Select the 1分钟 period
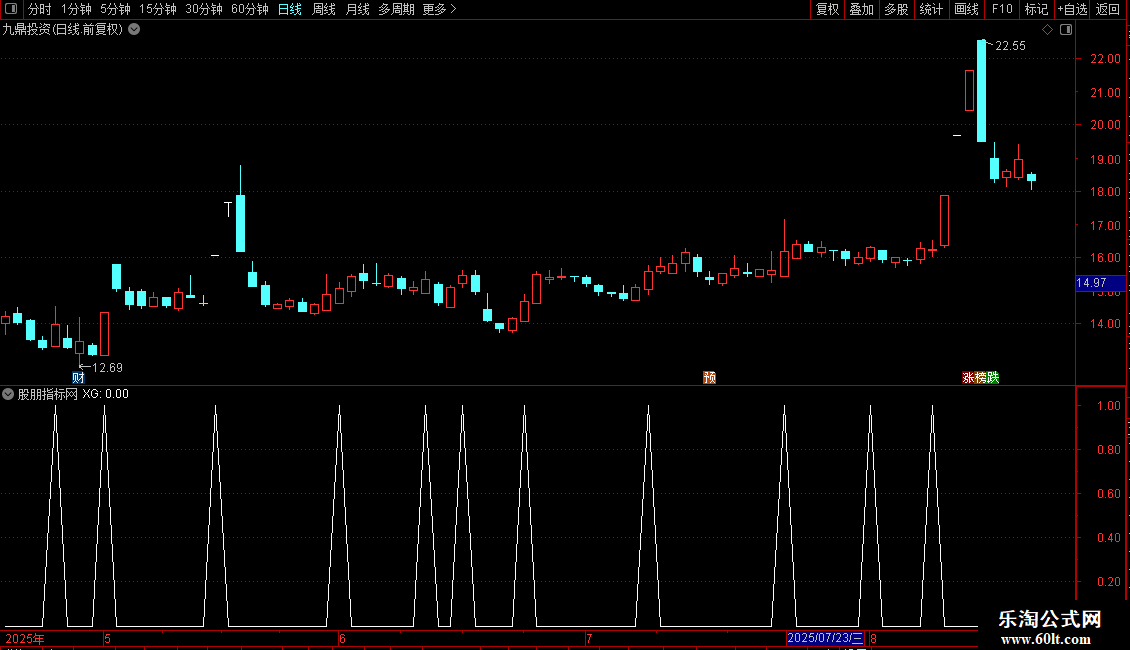Viewport: 1130px width, 650px height. point(76,9)
